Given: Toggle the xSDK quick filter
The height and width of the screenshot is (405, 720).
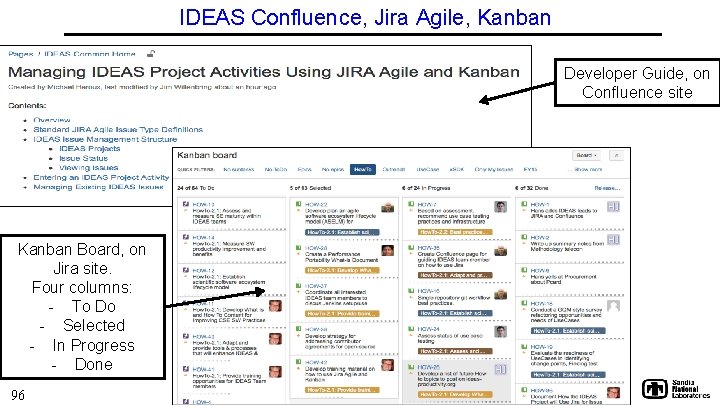Looking at the screenshot, I should pos(456,169).
